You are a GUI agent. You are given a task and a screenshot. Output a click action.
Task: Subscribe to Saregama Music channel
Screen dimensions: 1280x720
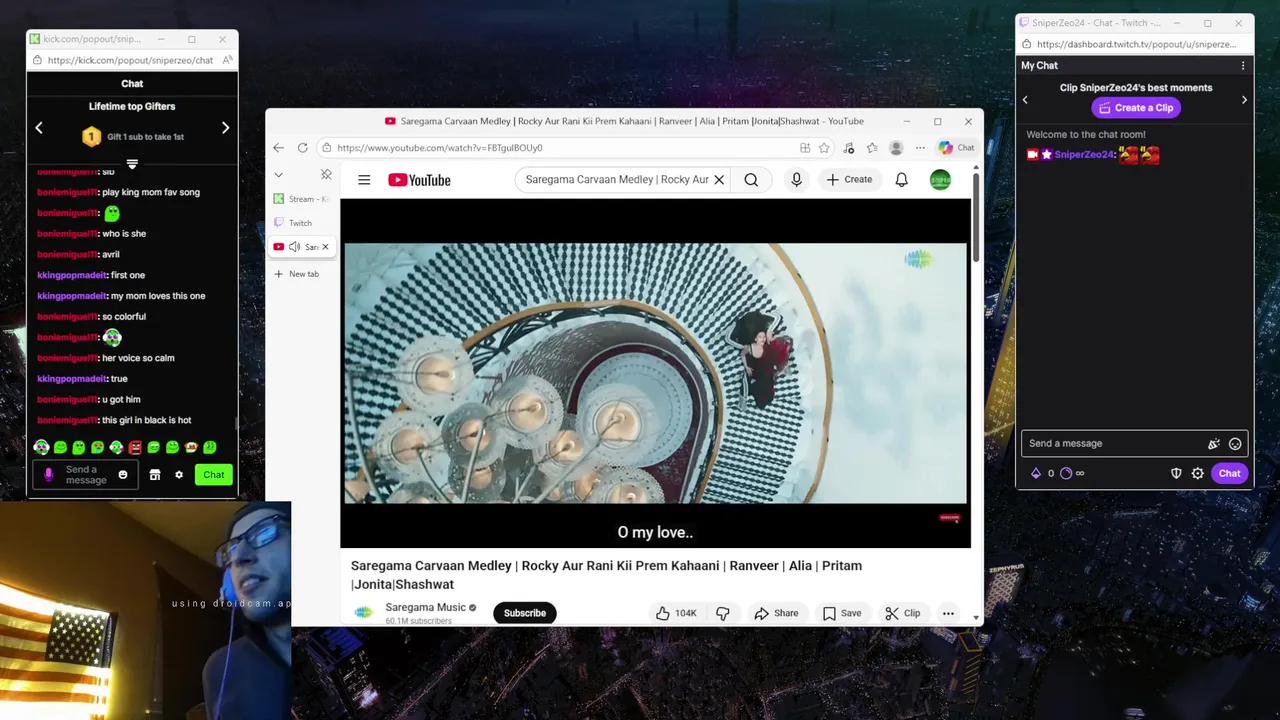[525, 613]
